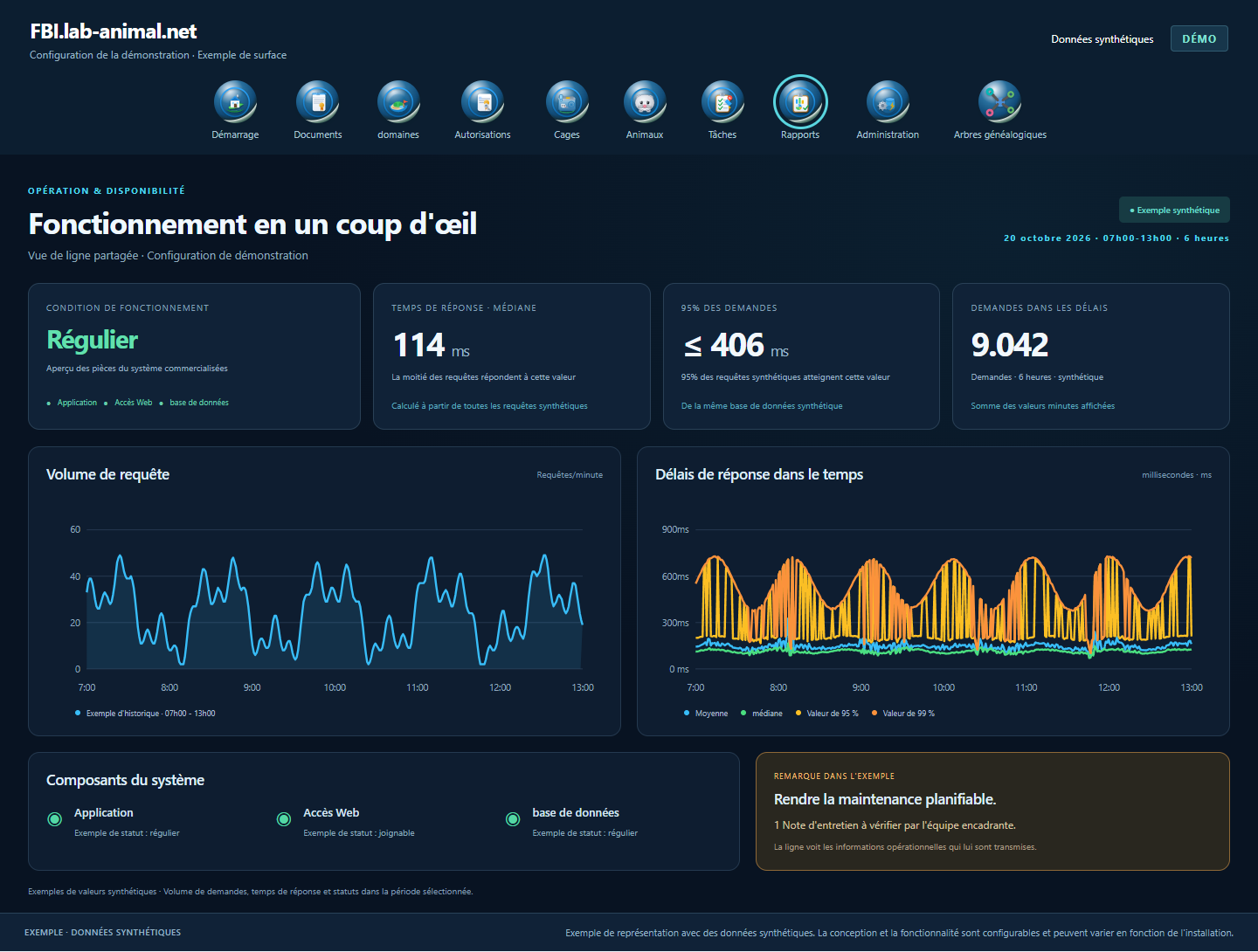The width and height of the screenshot is (1258, 952).
Task: Open the Arbres généalogiques icon
Action: pyautogui.click(x=999, y=102)
